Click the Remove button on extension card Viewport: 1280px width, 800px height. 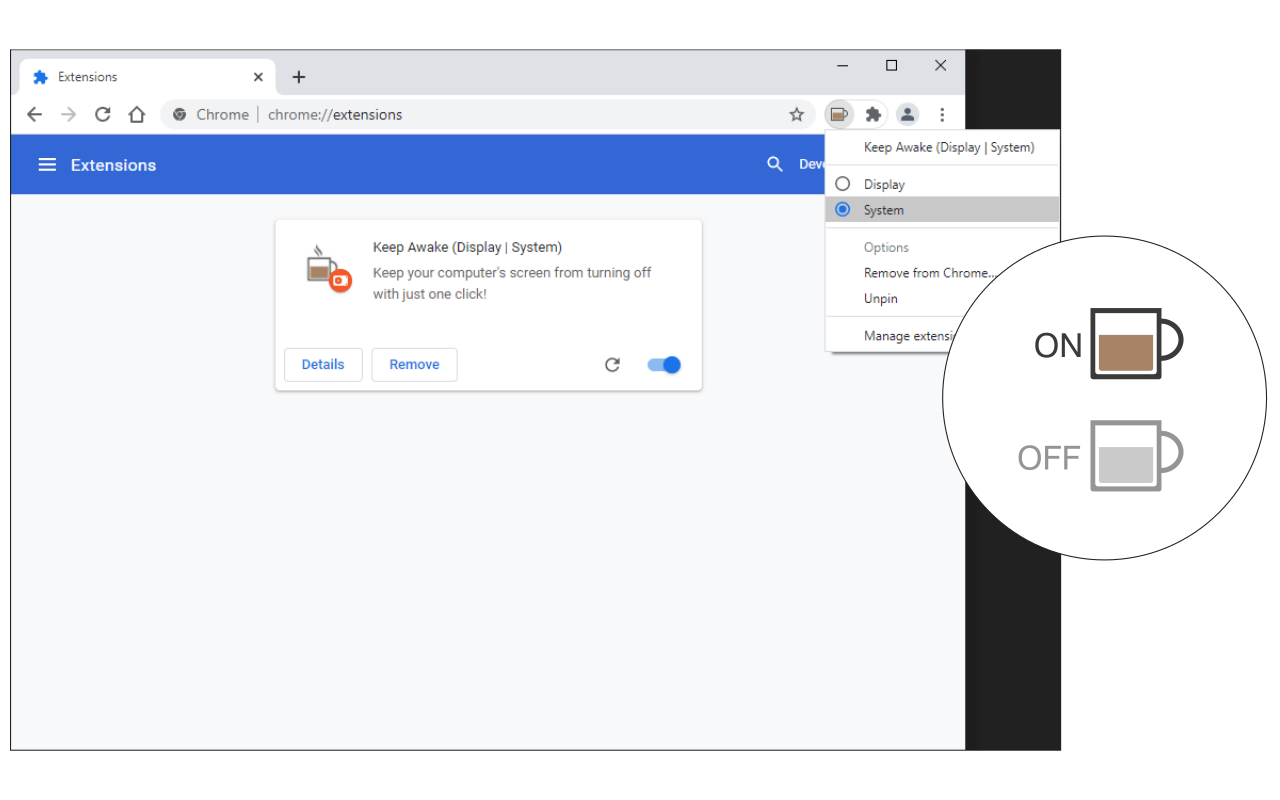pyautogui.click(x=414, y=365)
